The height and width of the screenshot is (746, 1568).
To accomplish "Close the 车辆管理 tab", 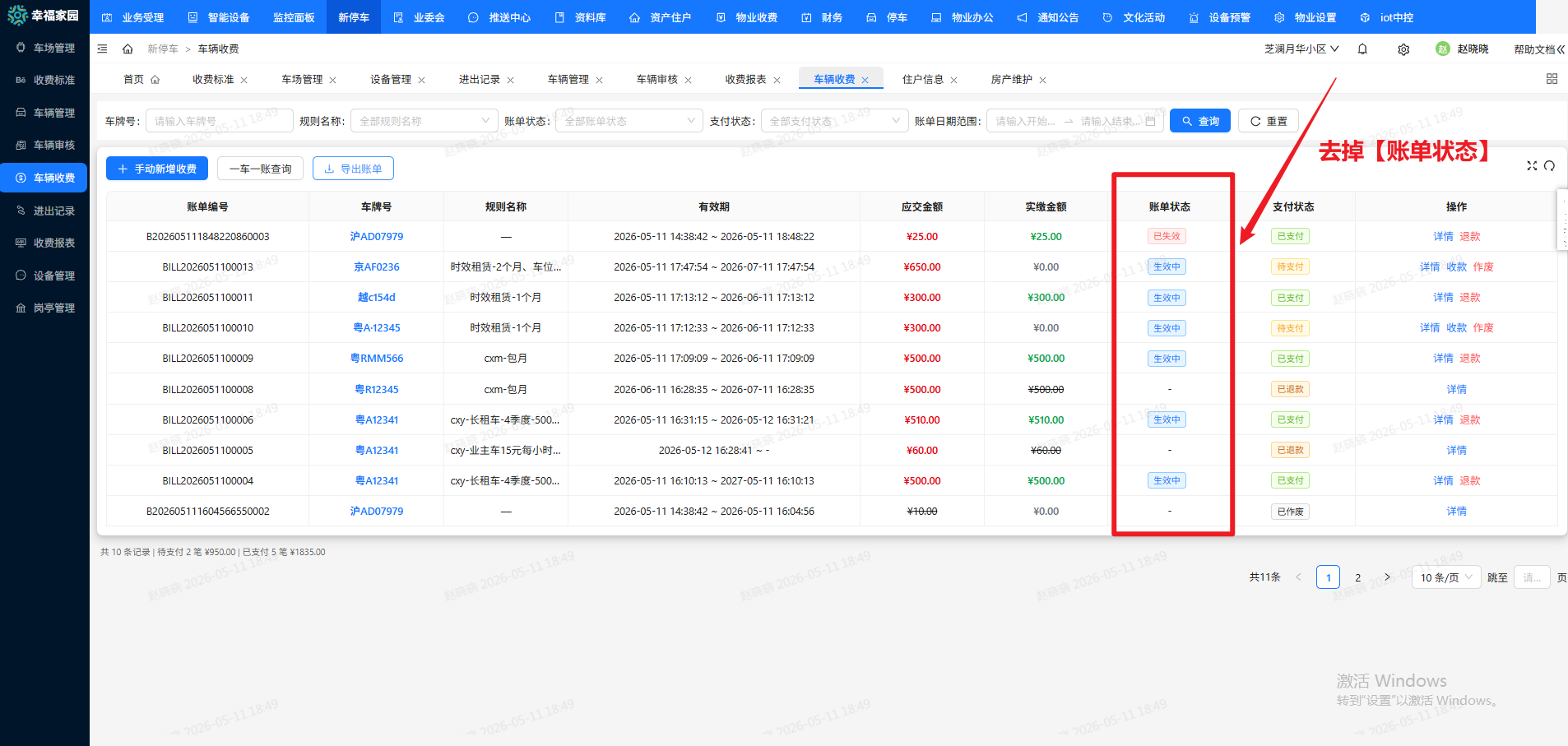I will pos(600,80).
